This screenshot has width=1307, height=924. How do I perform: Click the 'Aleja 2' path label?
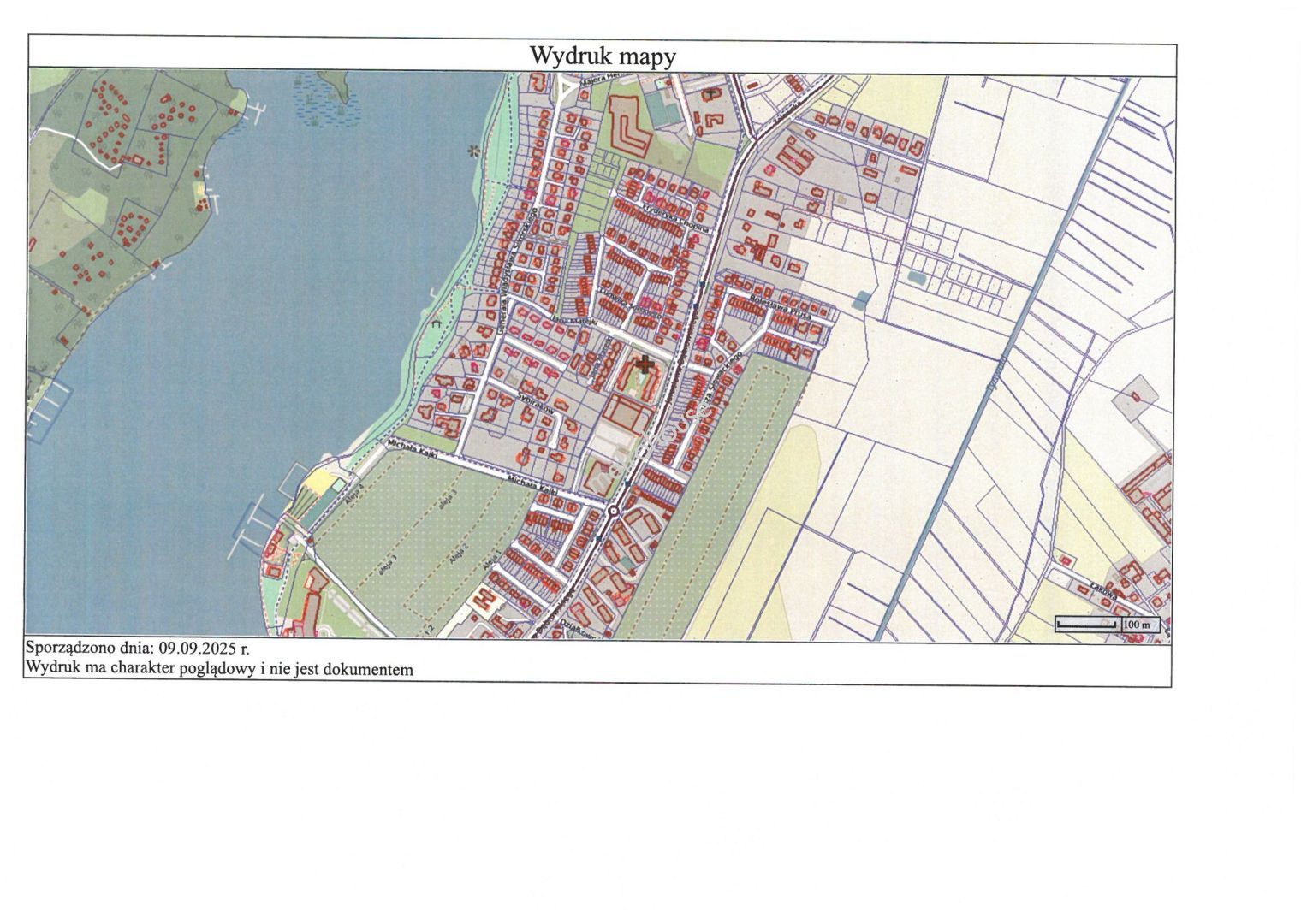click(458, 556)
